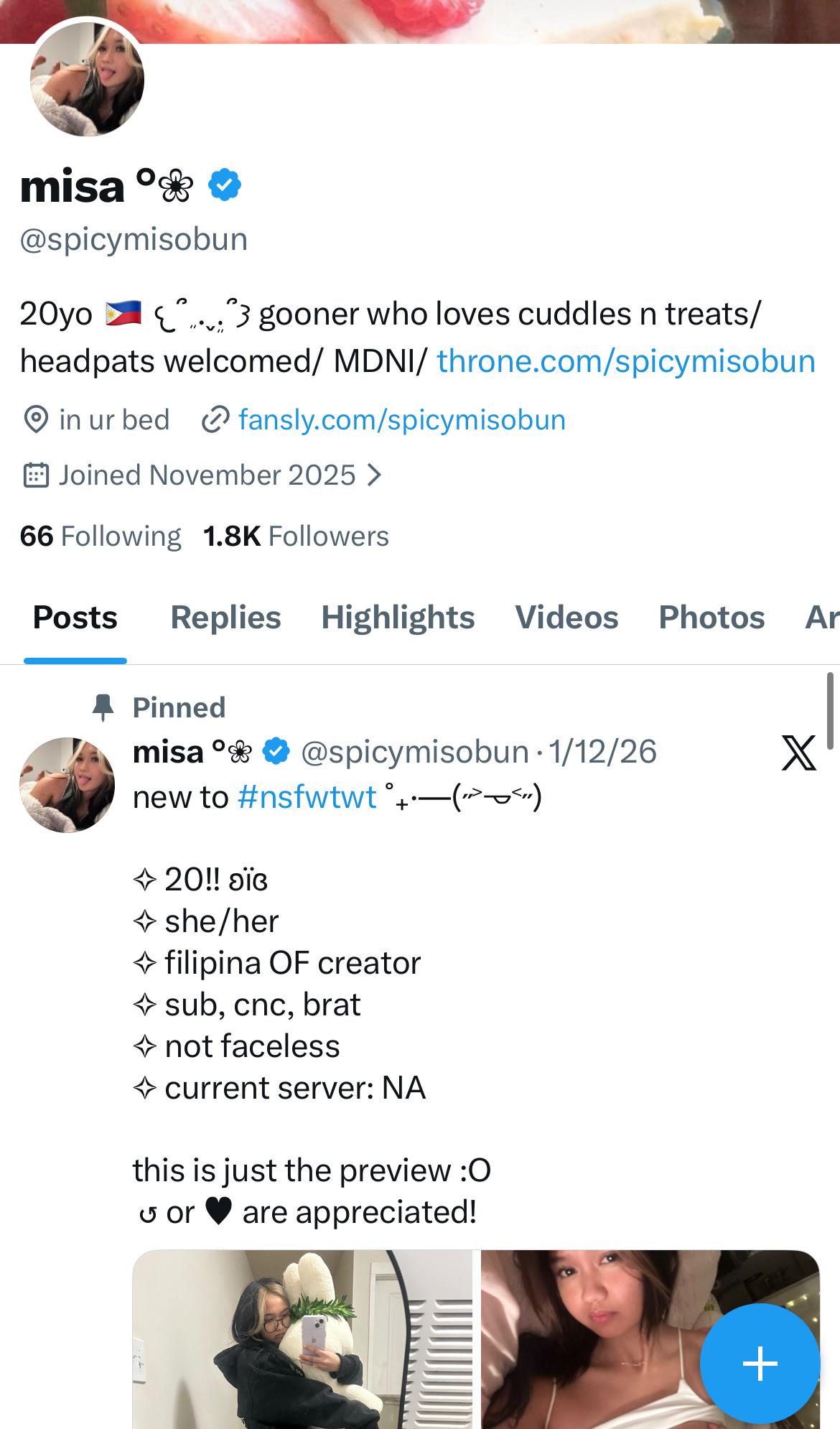The width and height of the screenshot is (840, 1429).
Task: Click the verified badge beside profile name
Action: [x=225, y=185]
